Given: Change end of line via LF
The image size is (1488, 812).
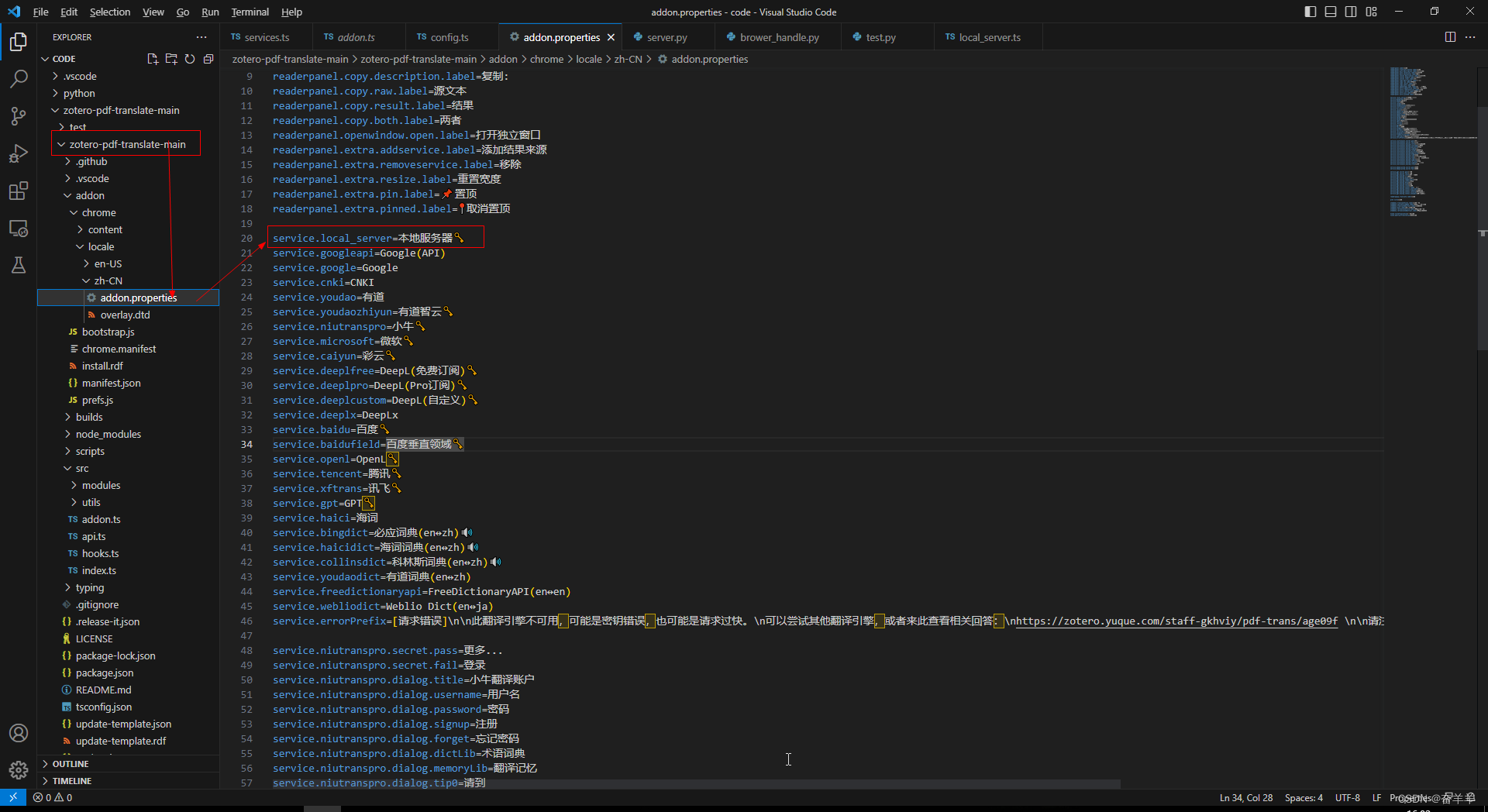Looking at the screenshot, I should [x=1376, y=797].
